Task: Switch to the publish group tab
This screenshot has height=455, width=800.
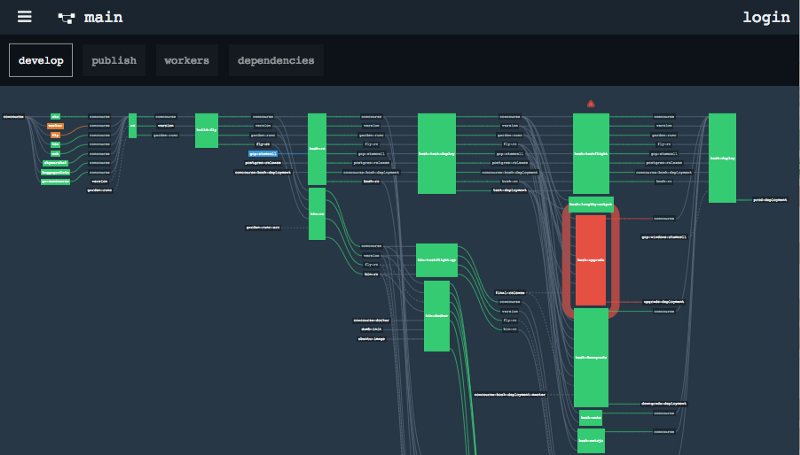Action: [114, 61]
